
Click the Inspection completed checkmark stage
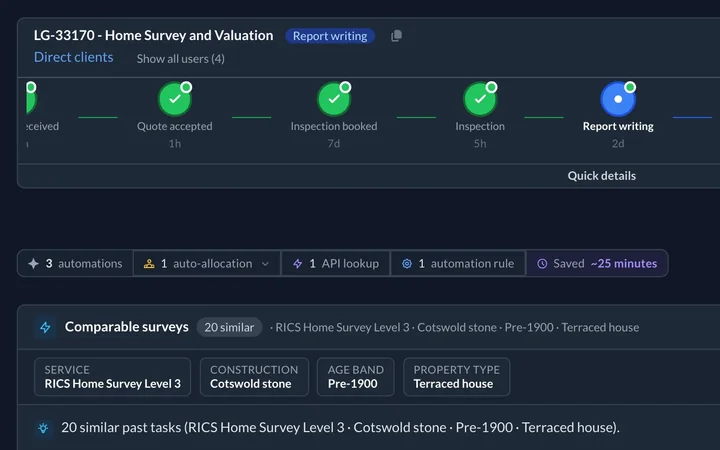(x=480, y=99)
